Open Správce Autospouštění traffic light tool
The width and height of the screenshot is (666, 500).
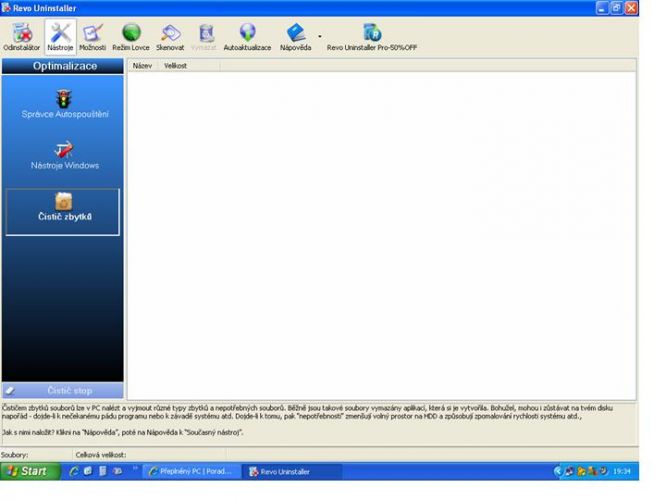pyautogui.click(x=65, y=104)
